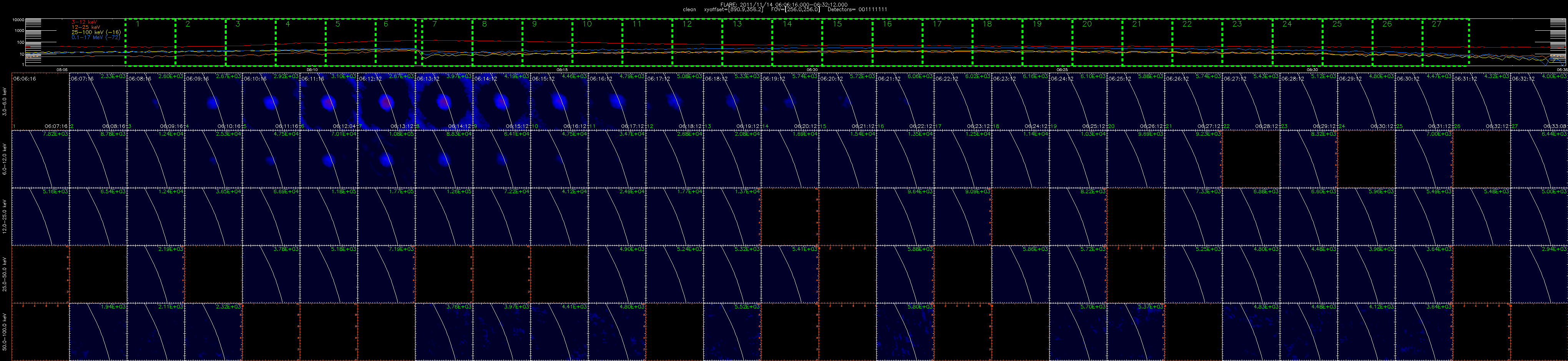1568x361 pixels.
Task: Click the 06:30 tick on the time axis
Action: [x=1313, y=70]
